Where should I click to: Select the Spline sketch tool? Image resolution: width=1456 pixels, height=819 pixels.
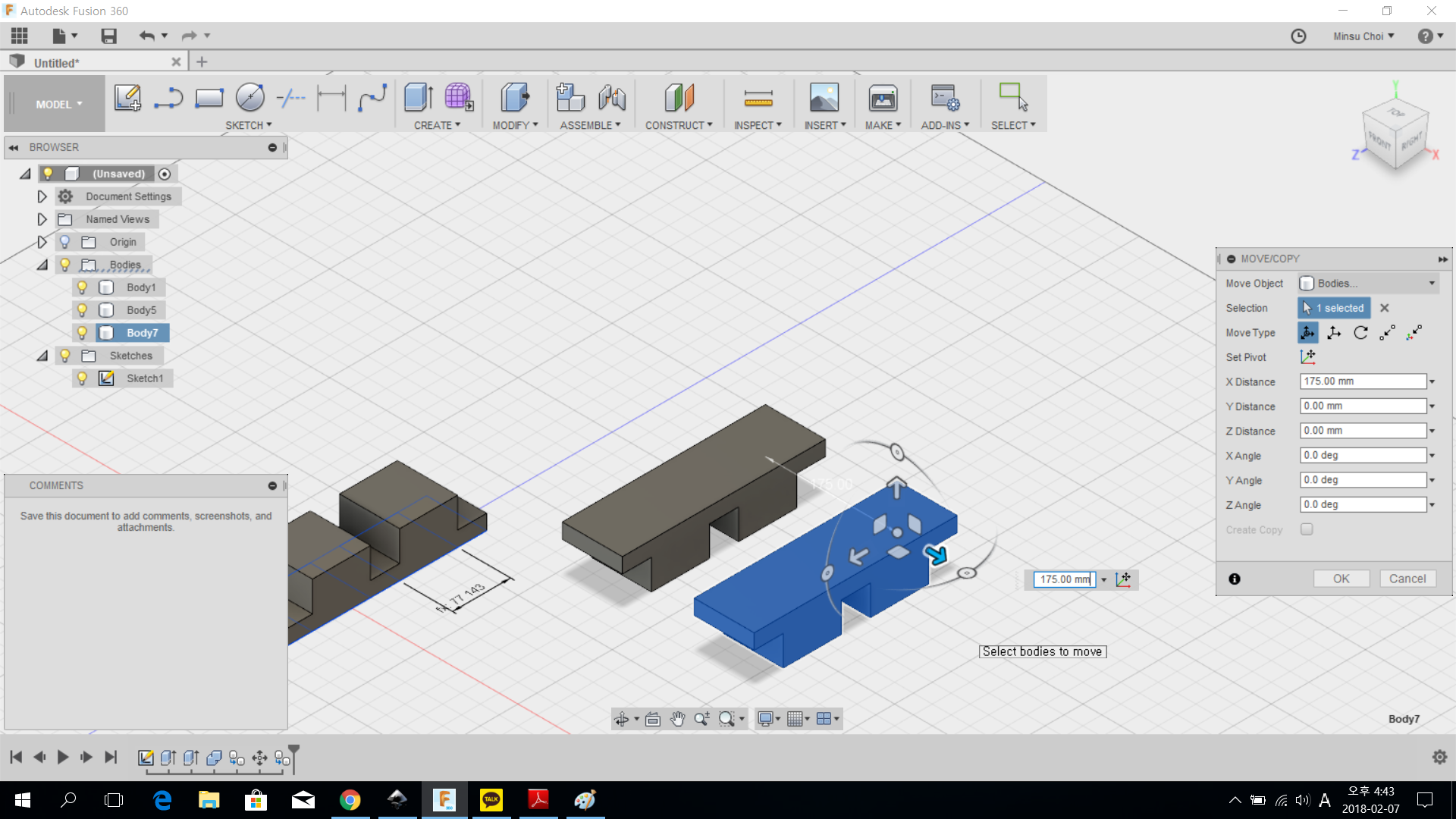tap(372, 98)
